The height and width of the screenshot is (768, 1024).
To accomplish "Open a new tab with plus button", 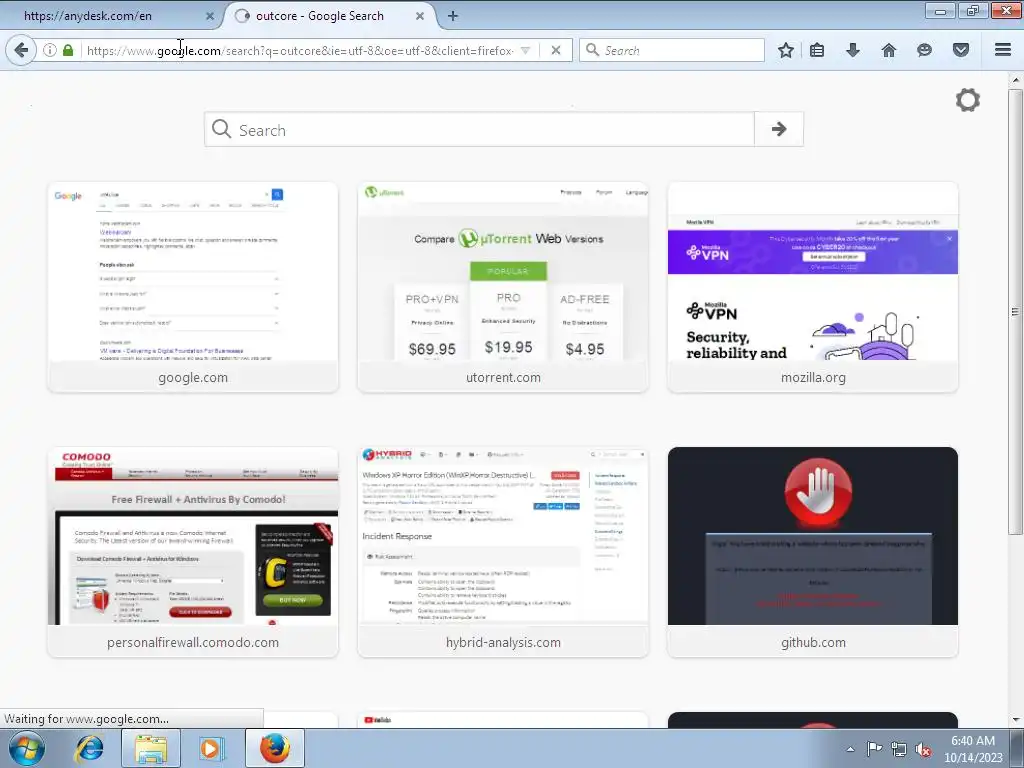I will coord(453,16).
